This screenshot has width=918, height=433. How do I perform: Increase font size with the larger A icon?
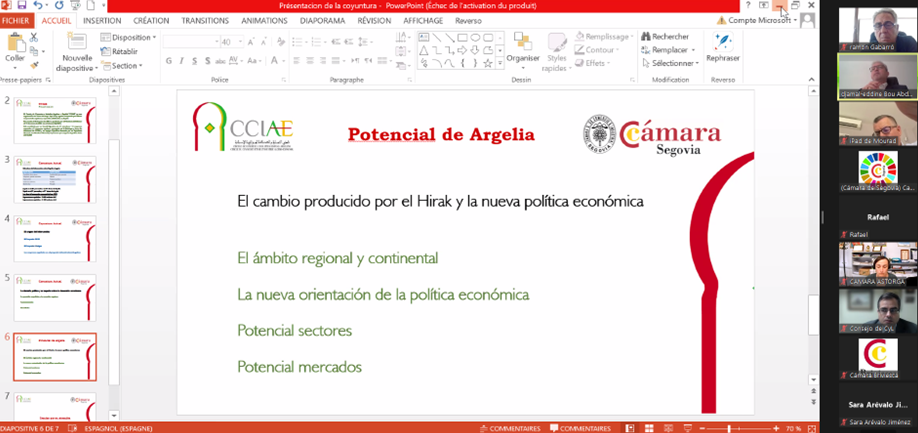point(251,42)
